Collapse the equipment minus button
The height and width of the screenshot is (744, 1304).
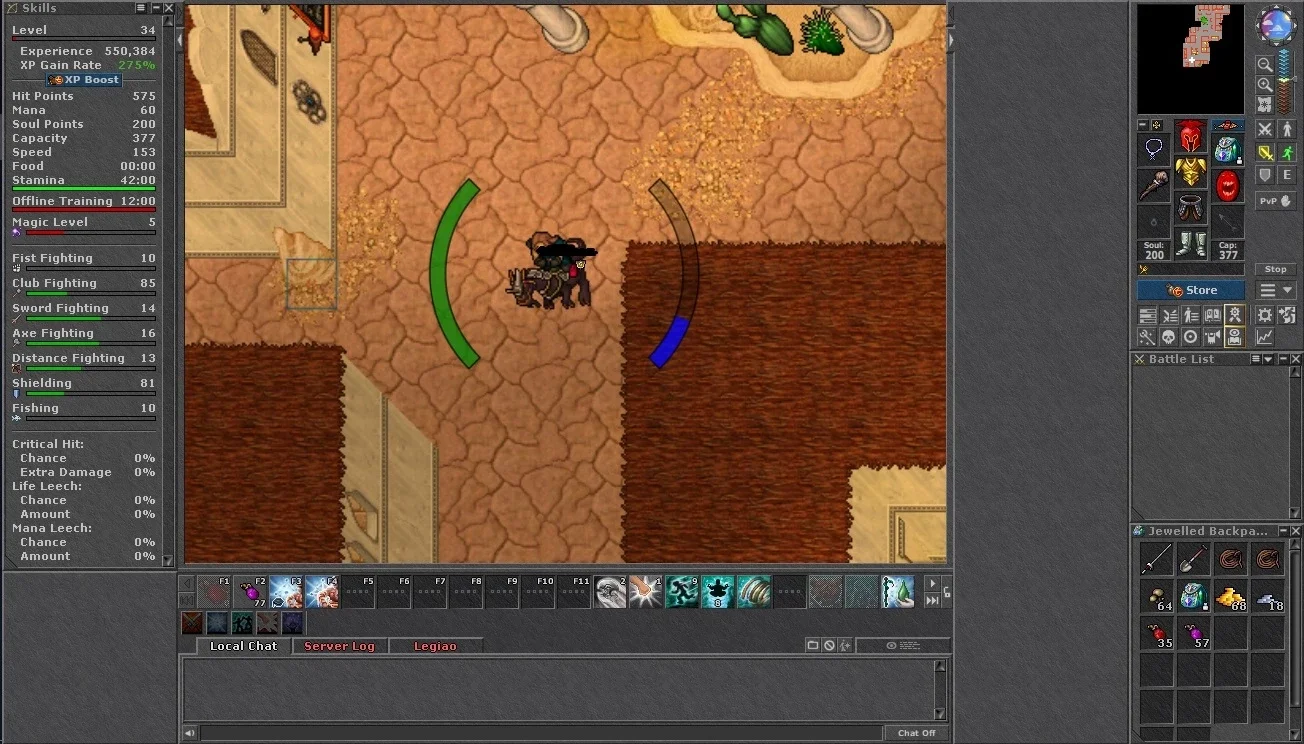click(1143, 125)
